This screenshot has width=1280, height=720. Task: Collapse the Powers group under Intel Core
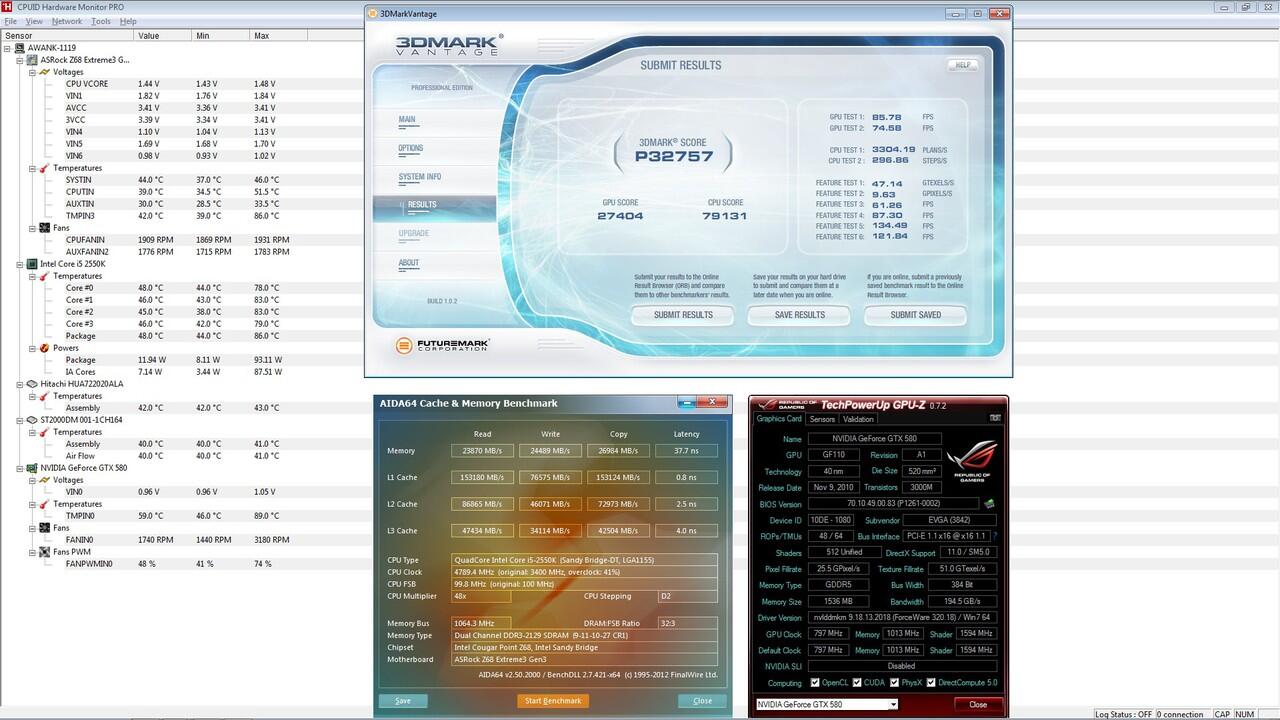[x=32, y=348]
